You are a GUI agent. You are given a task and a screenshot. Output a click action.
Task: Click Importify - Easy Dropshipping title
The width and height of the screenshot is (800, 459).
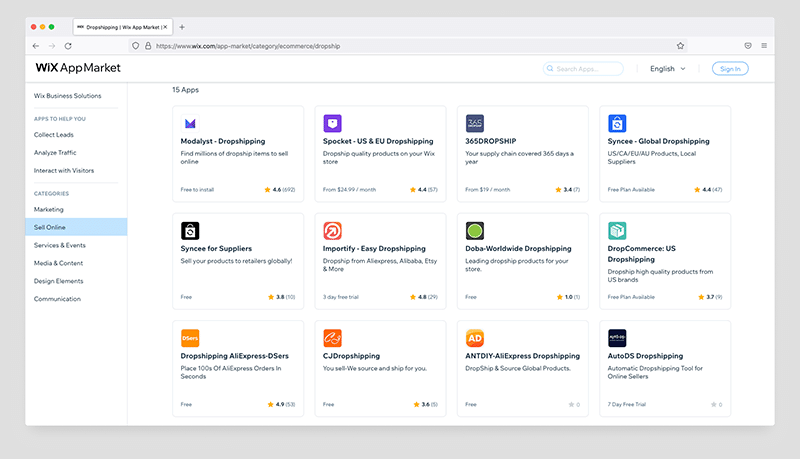[374, 248]
